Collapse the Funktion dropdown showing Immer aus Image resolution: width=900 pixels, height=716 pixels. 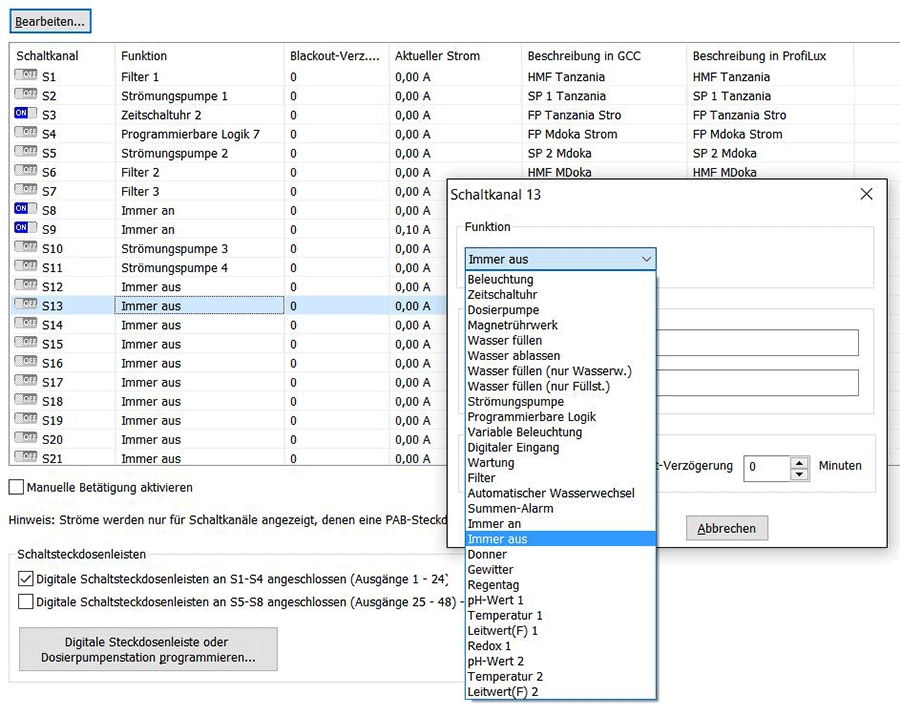pos(647,260)
